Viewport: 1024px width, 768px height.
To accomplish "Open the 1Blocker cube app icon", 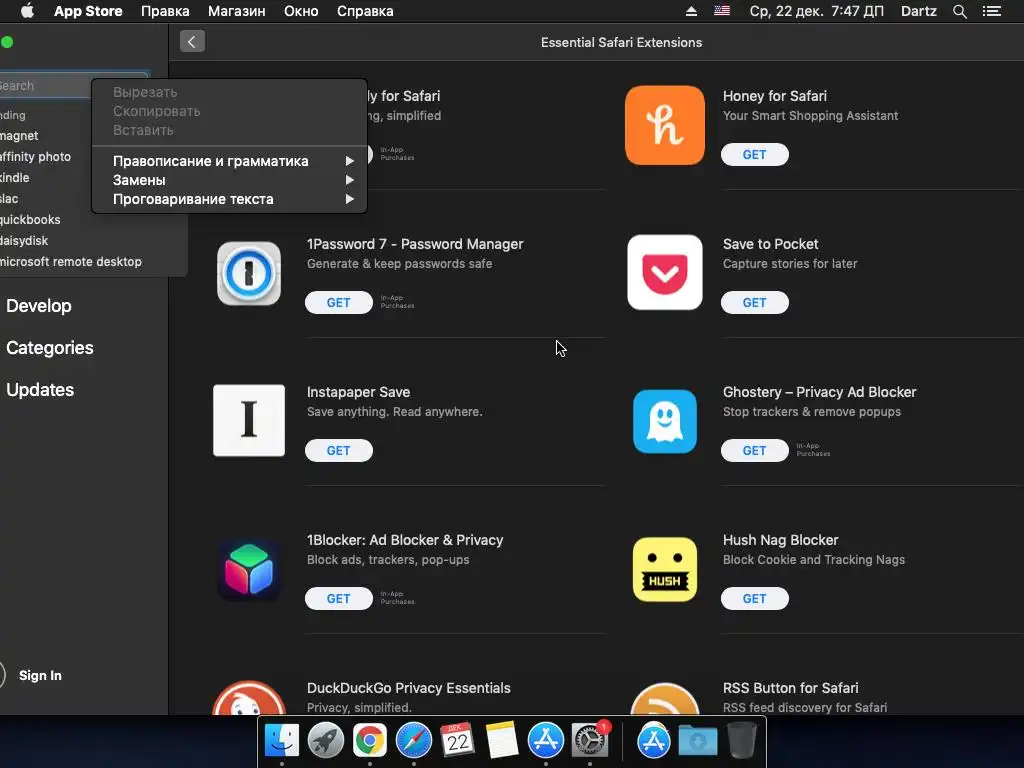I will coord(249,569).
